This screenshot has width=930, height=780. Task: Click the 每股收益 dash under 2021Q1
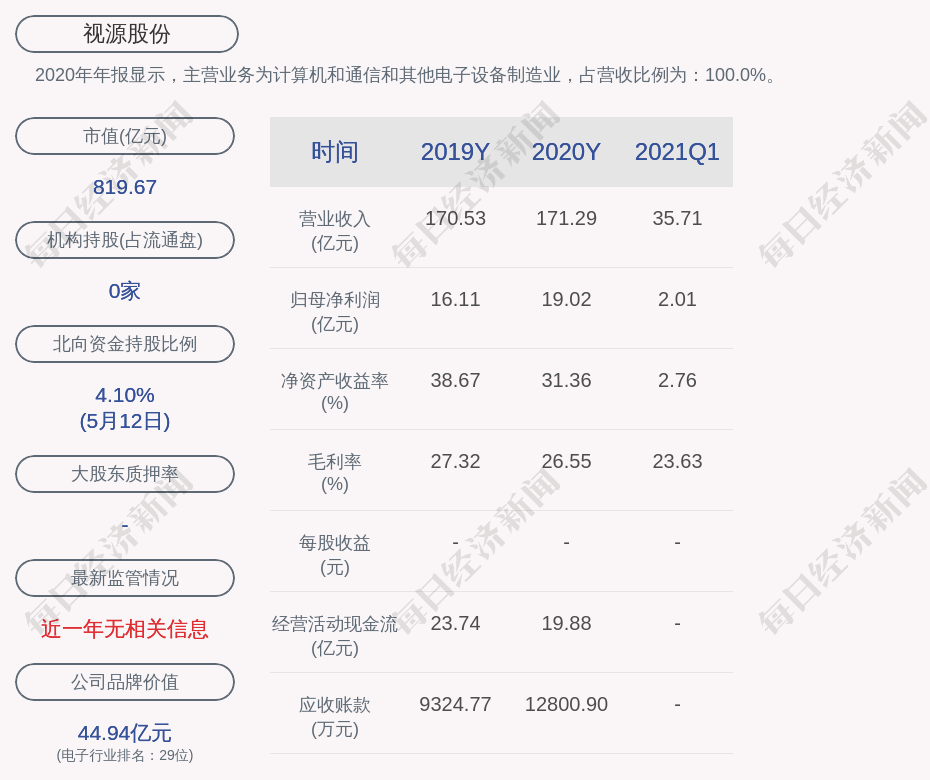coord(677,543)
